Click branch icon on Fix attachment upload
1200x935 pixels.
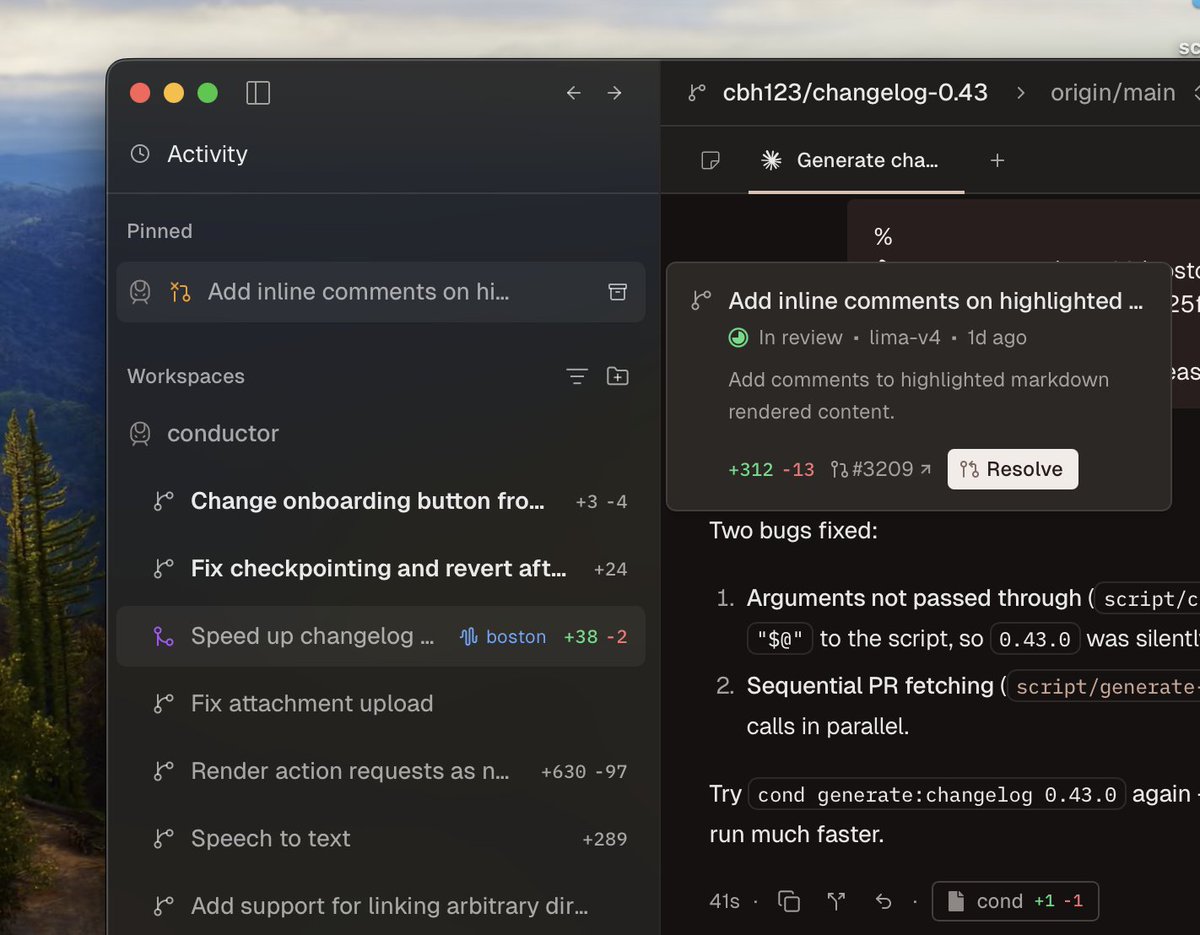click(x=164, y=704)
